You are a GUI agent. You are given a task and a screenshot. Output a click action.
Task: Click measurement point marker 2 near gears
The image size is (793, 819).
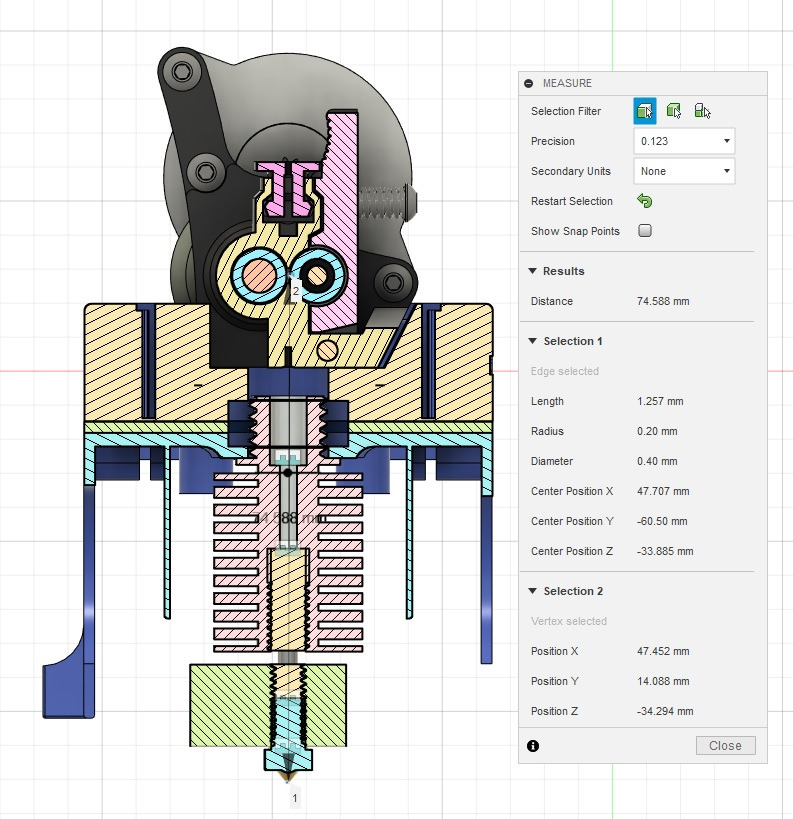[295, 291]
